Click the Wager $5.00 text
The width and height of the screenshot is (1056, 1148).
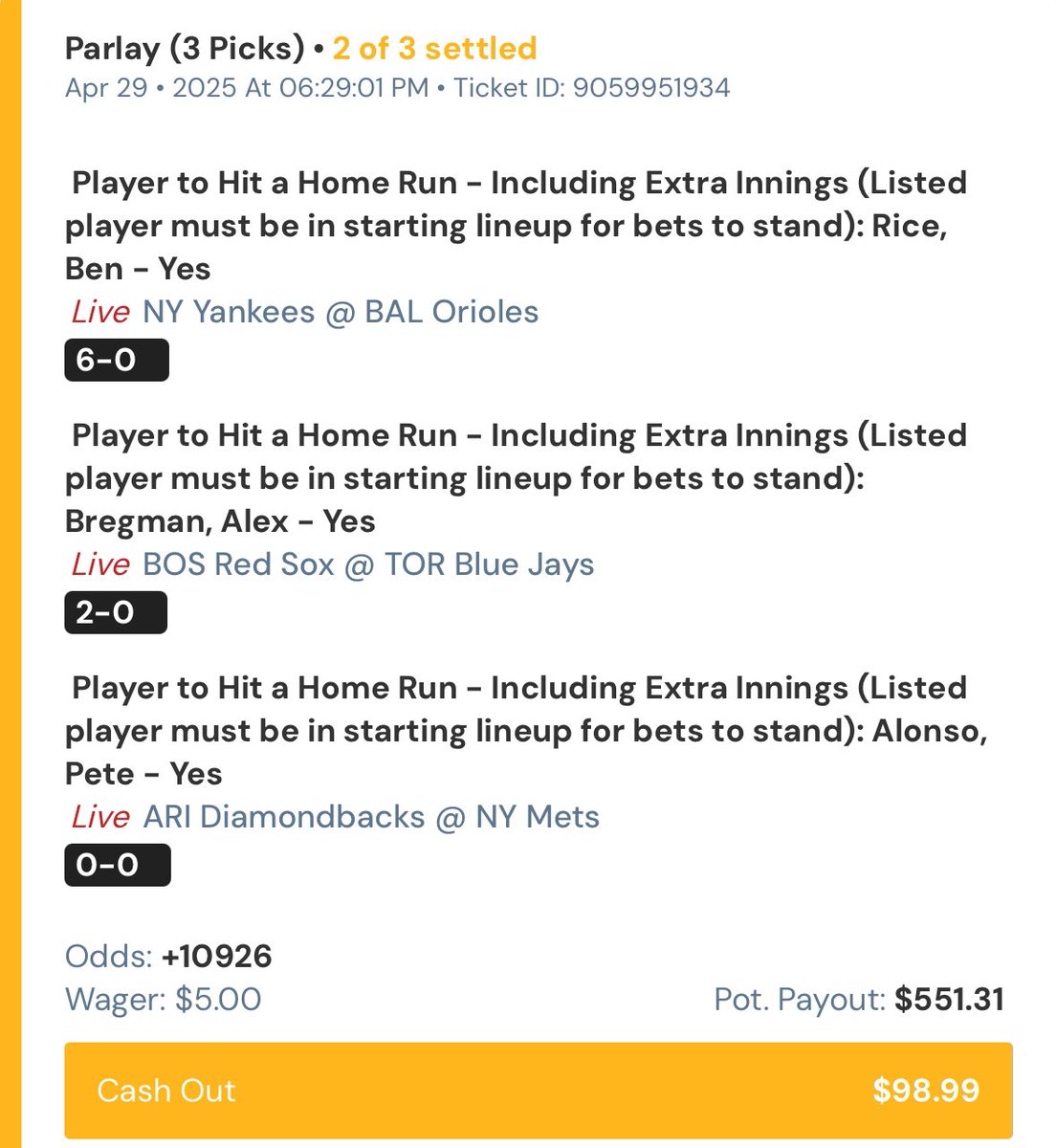(163, 1001)
